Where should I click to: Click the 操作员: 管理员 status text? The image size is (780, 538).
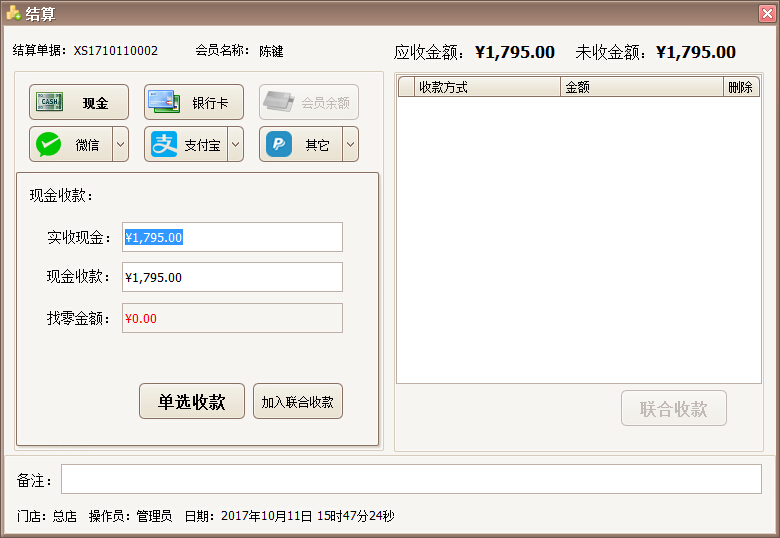tap(130, 516)
